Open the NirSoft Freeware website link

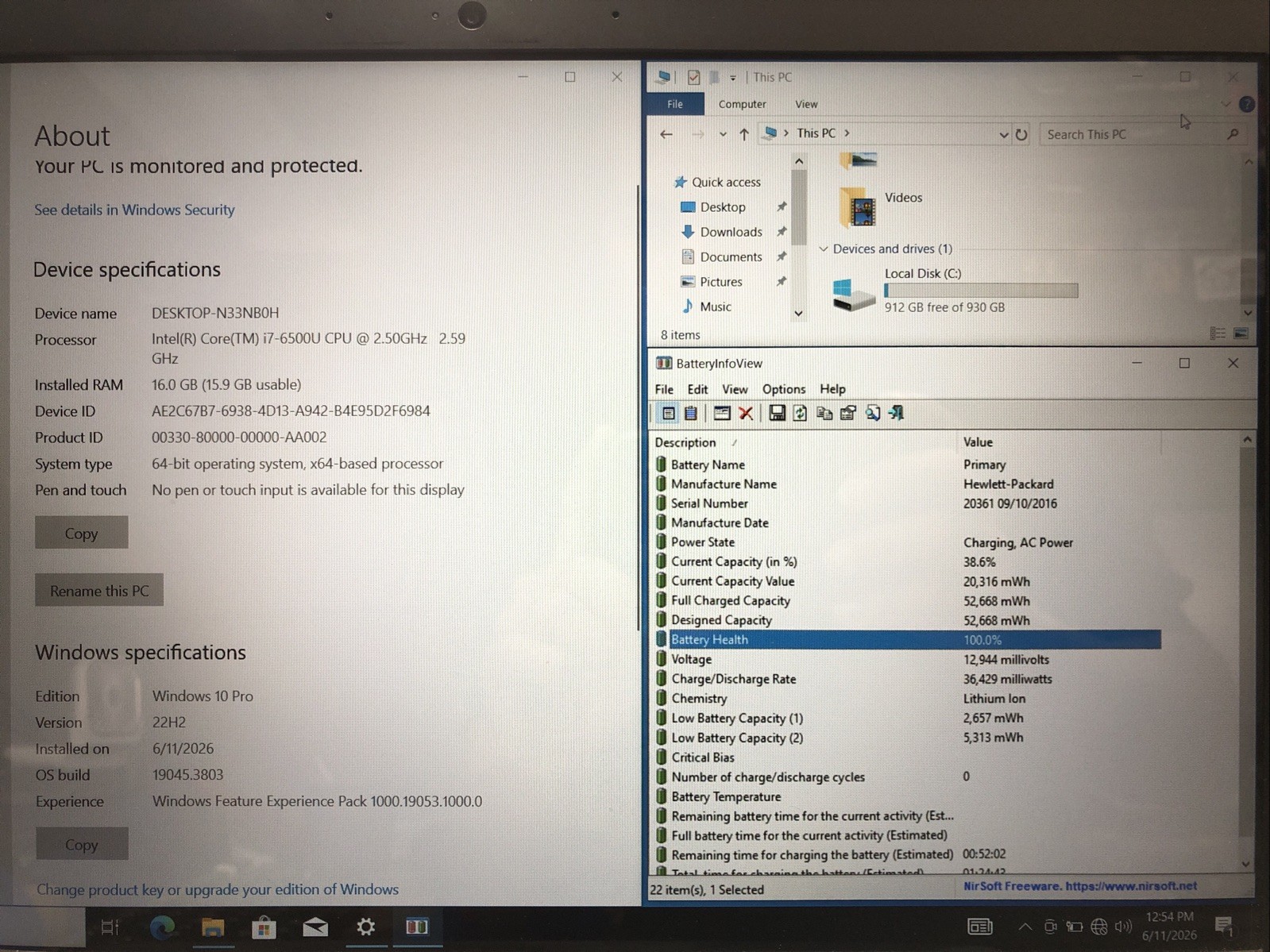pos(1079,886)
